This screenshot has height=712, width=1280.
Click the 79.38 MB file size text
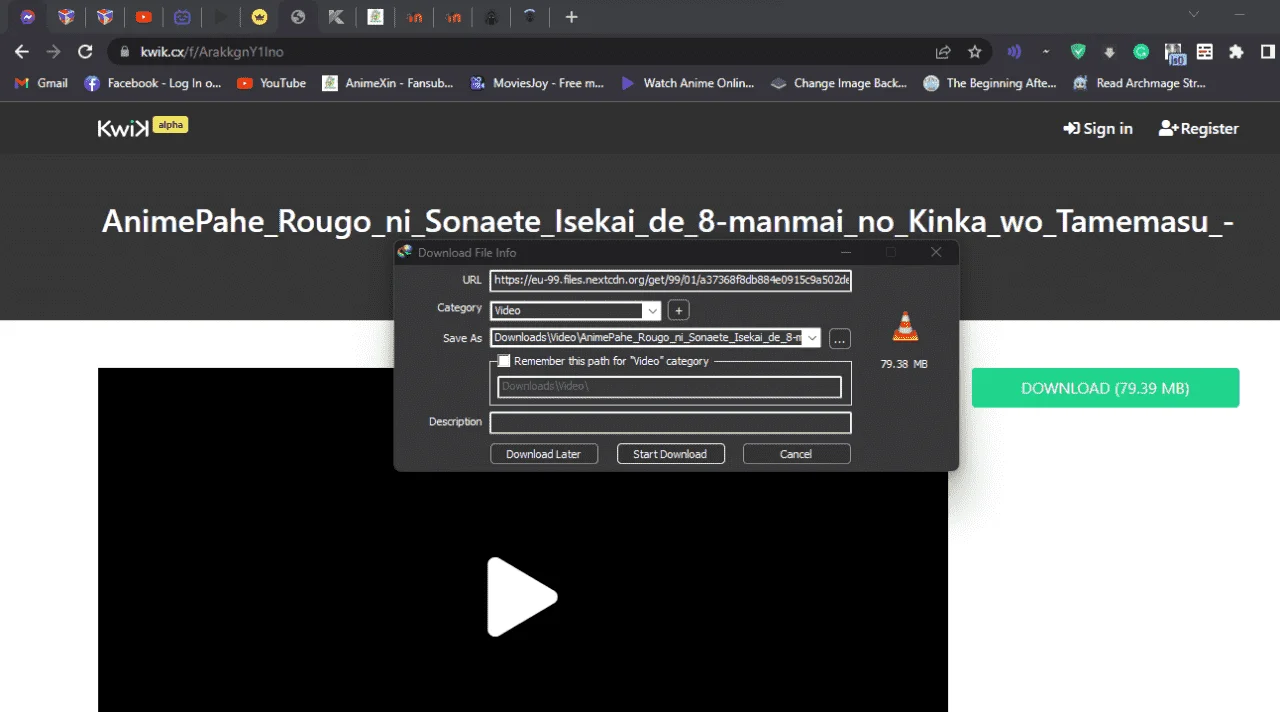pyautogui.click(x=904, y=364)
